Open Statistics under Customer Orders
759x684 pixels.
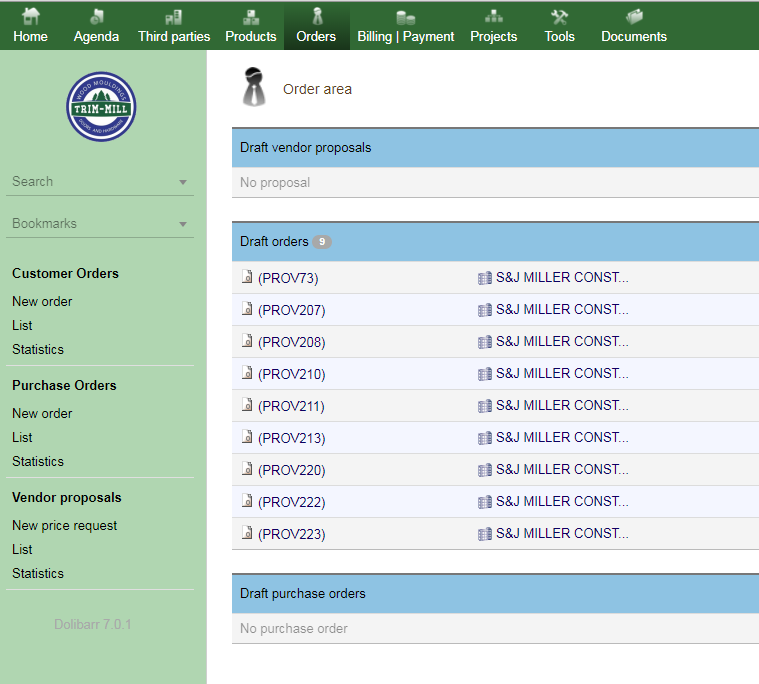tap(38, 350)
